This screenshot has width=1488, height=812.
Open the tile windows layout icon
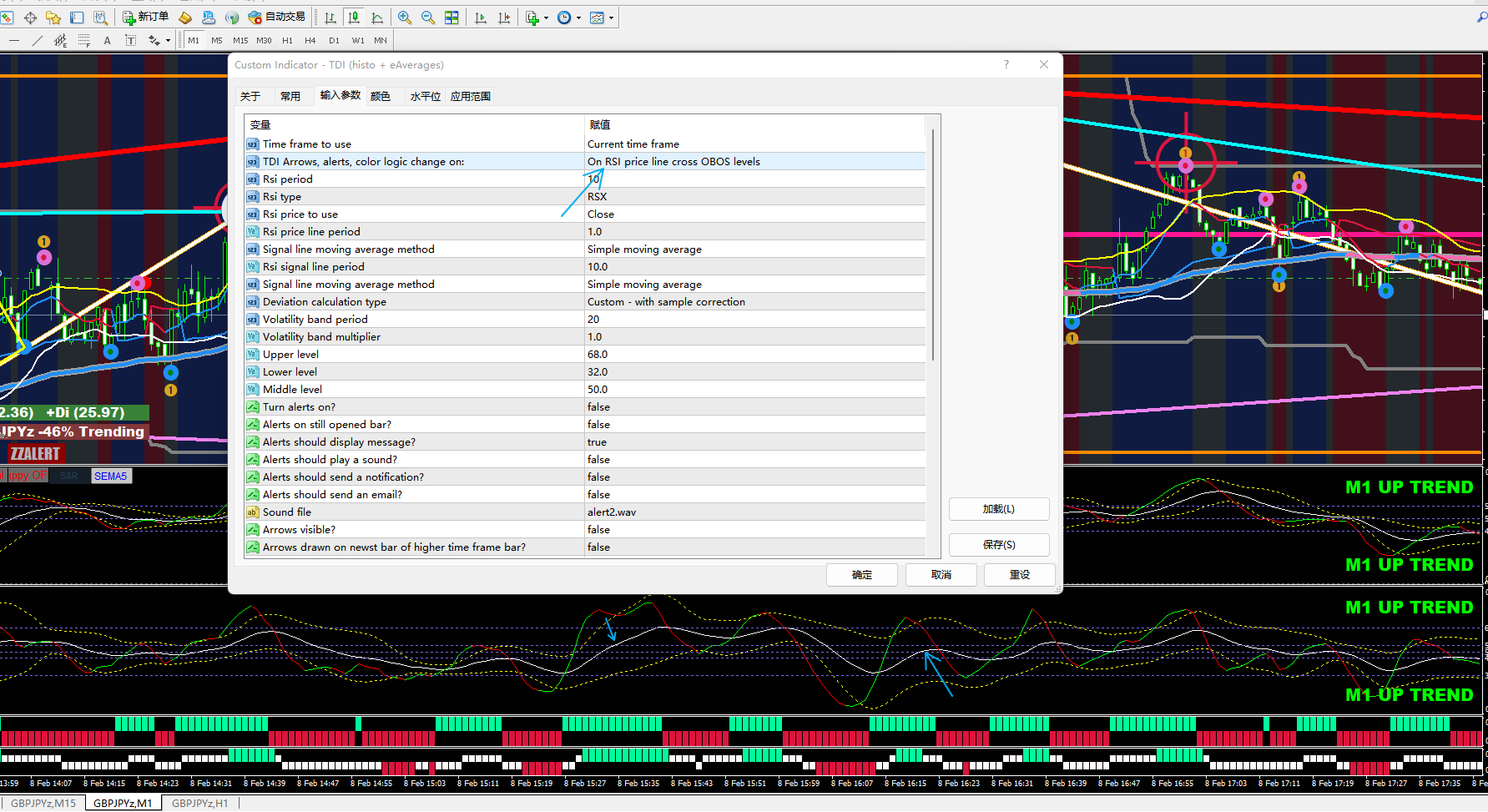pos(451,18)
